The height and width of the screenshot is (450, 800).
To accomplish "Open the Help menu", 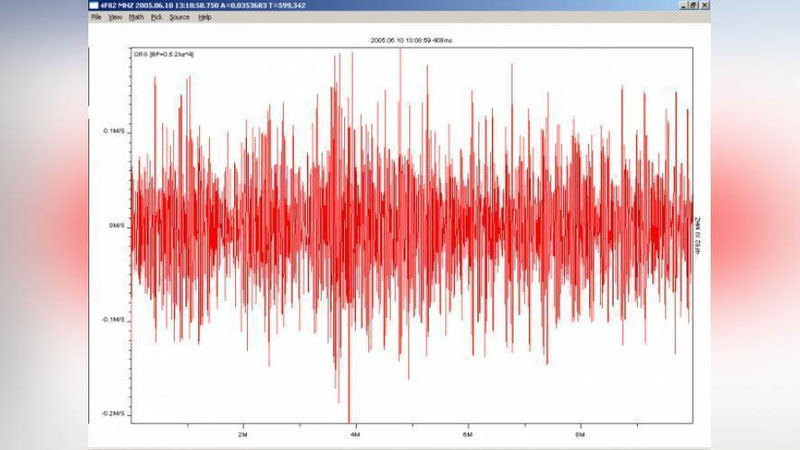I will pos(205,17).
